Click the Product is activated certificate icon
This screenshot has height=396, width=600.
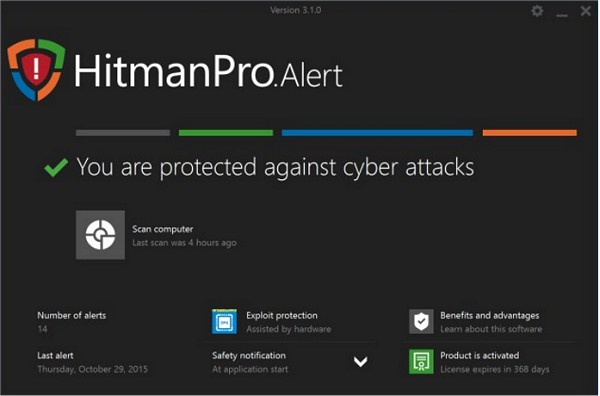coord(421,361)
